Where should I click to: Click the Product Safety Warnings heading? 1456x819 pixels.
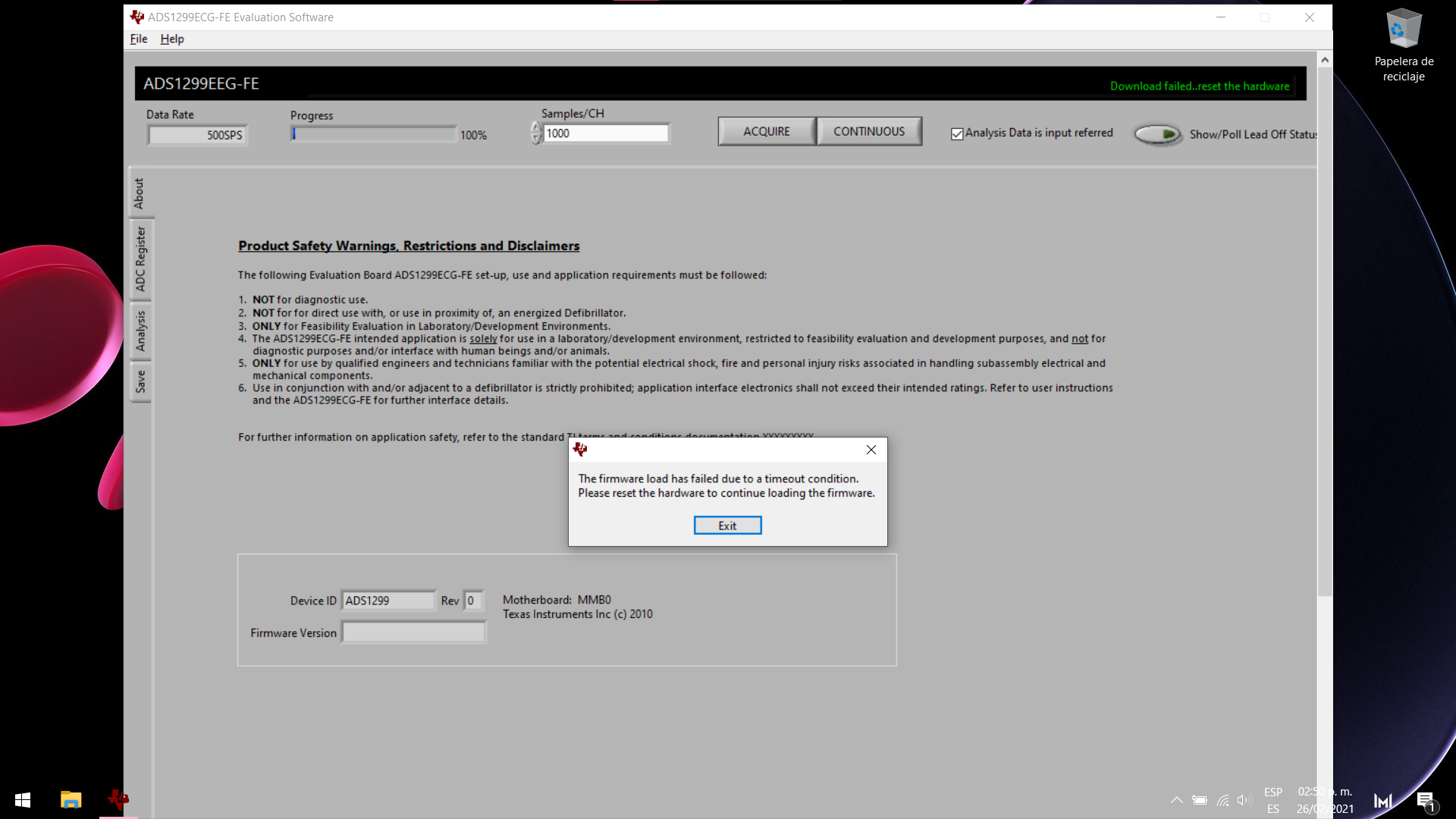409,246
